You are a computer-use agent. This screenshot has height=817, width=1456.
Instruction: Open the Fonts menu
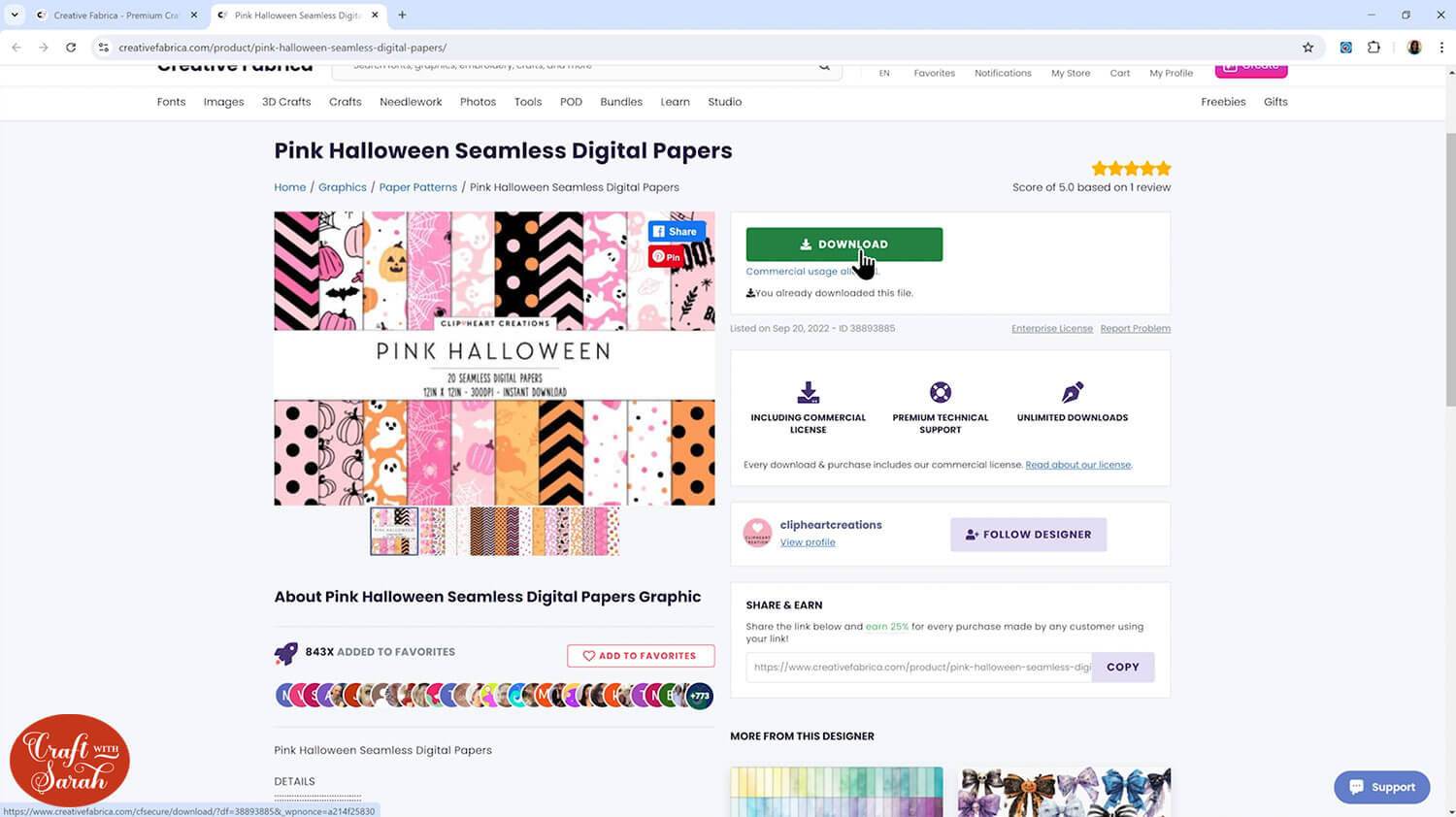[x=171, y=102]
